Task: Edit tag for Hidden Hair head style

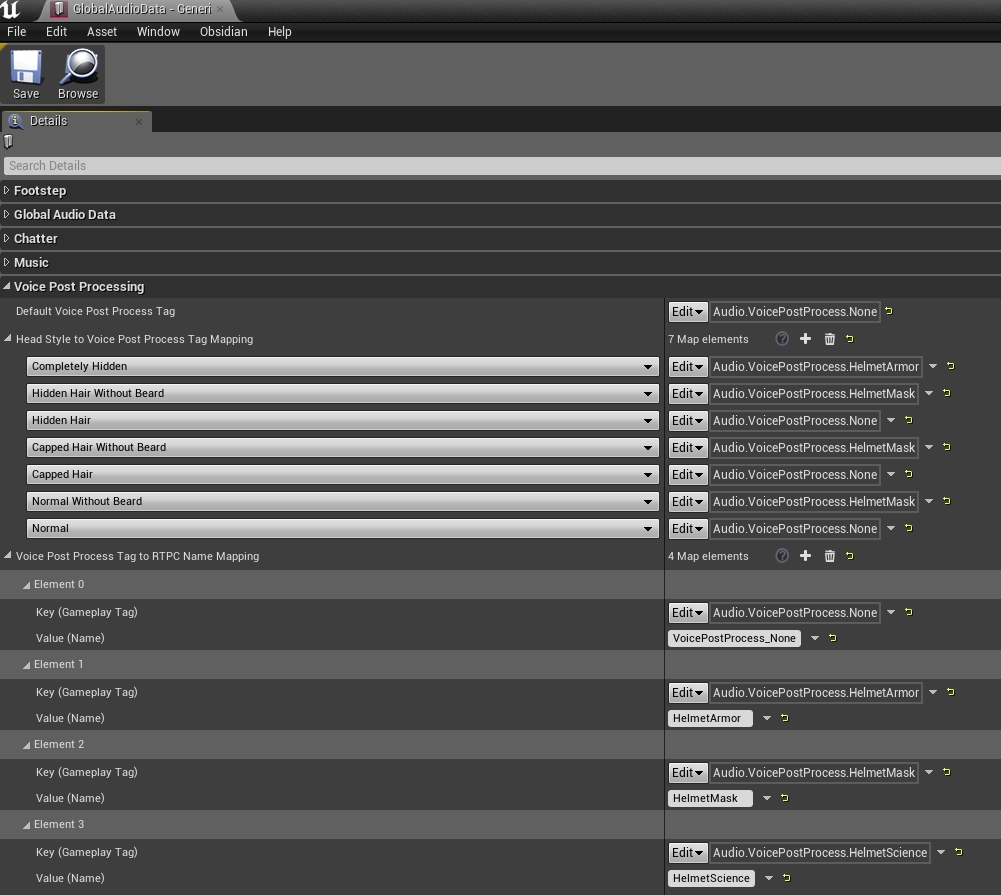Action: coord(688,420)
